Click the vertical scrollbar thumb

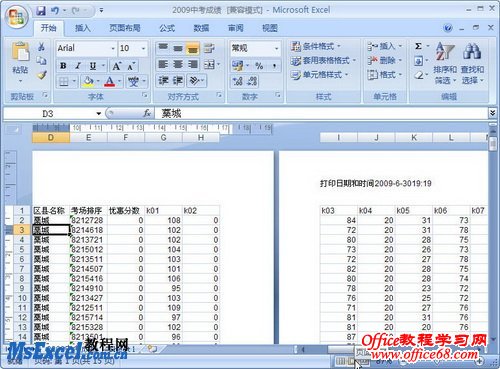pos(493,144)
